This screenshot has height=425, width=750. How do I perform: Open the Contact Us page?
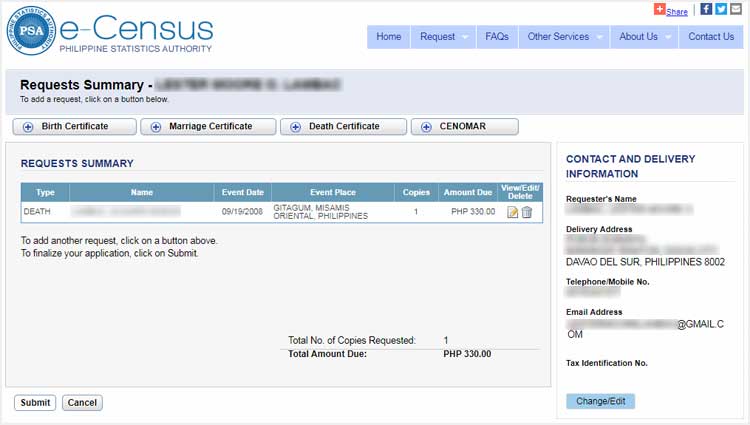(711, 37)
